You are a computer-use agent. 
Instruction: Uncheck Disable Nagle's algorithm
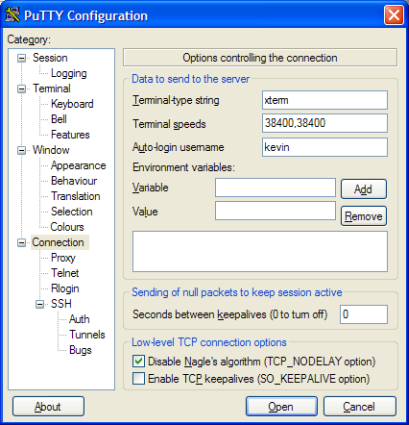click(139, 361)
